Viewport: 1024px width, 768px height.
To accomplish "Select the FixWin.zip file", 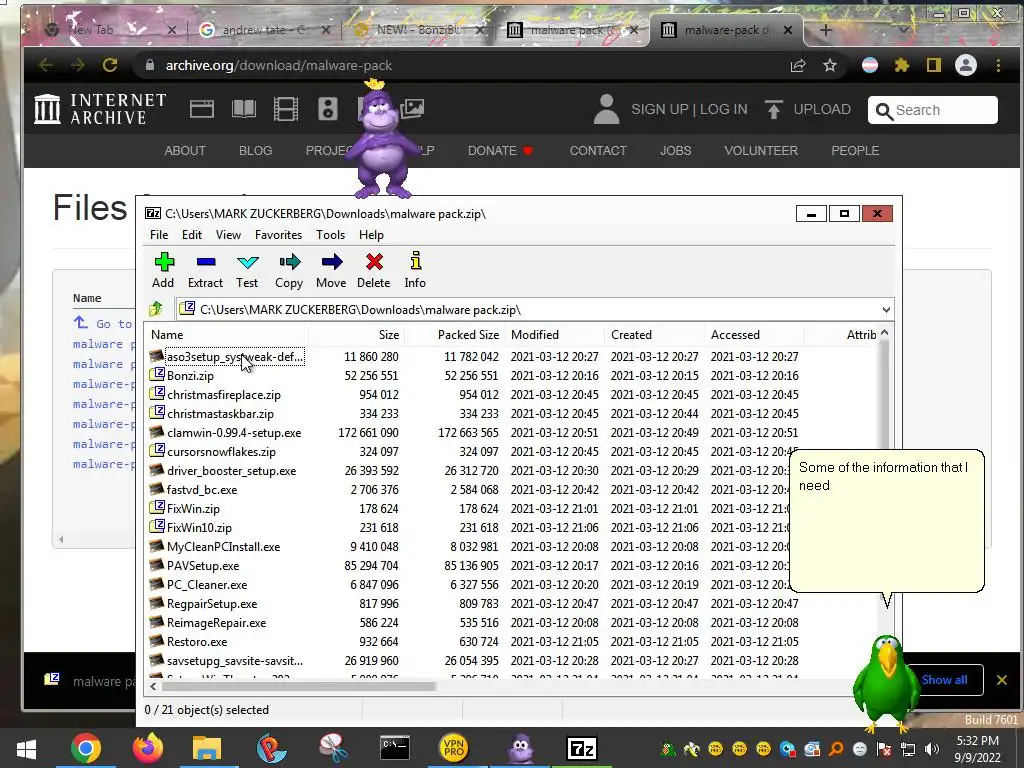I will coord(193,509).
